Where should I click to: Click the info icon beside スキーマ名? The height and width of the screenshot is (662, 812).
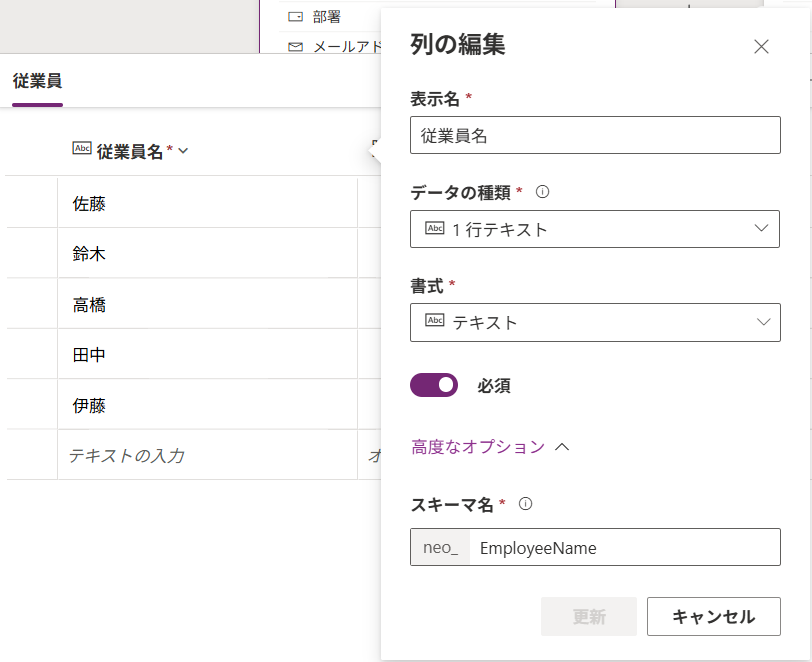[525, 504]
